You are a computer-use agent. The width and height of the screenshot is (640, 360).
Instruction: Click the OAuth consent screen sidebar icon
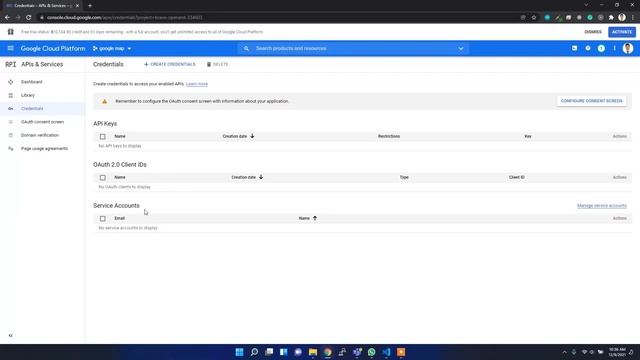click(x=11, y=122)
